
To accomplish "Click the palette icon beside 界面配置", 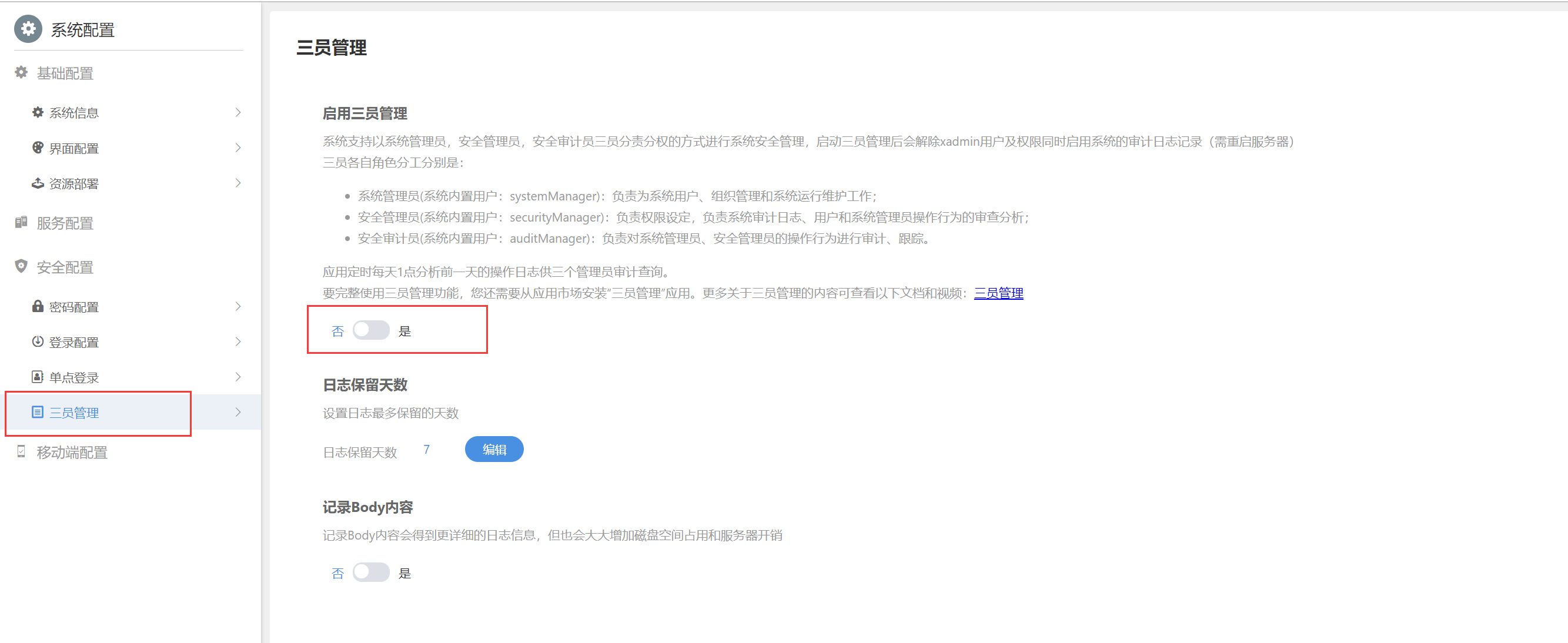I will tap(38, 148).
